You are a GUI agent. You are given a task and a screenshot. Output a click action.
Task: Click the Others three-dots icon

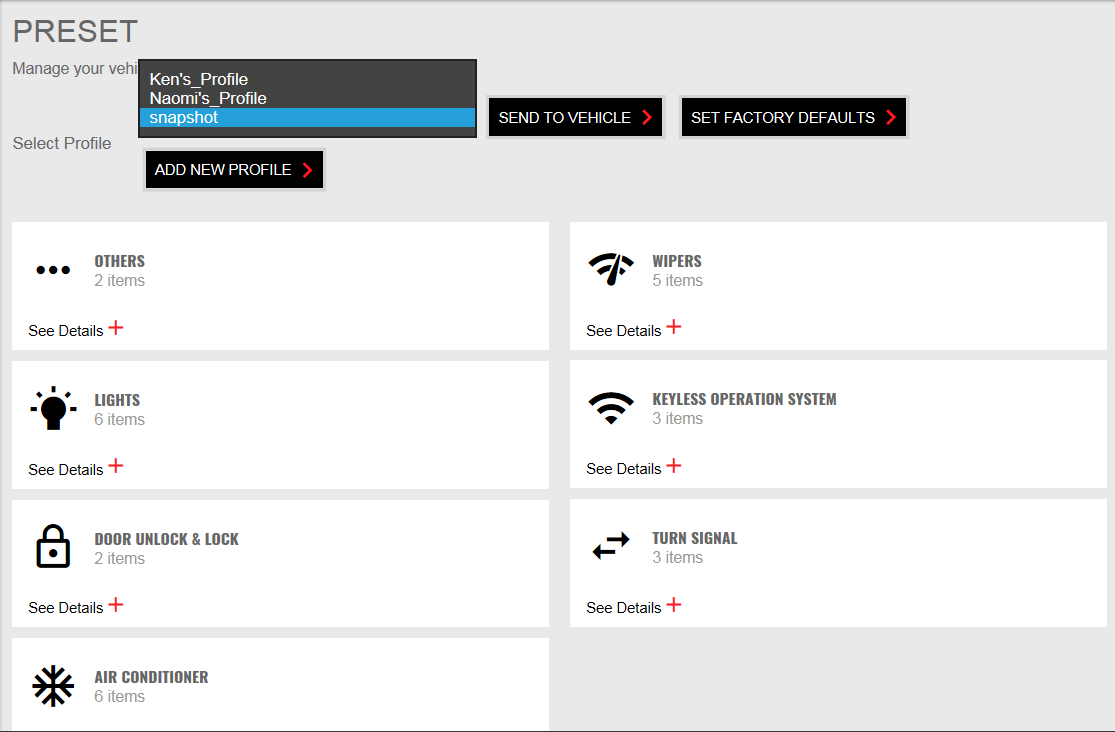point(53,270)
